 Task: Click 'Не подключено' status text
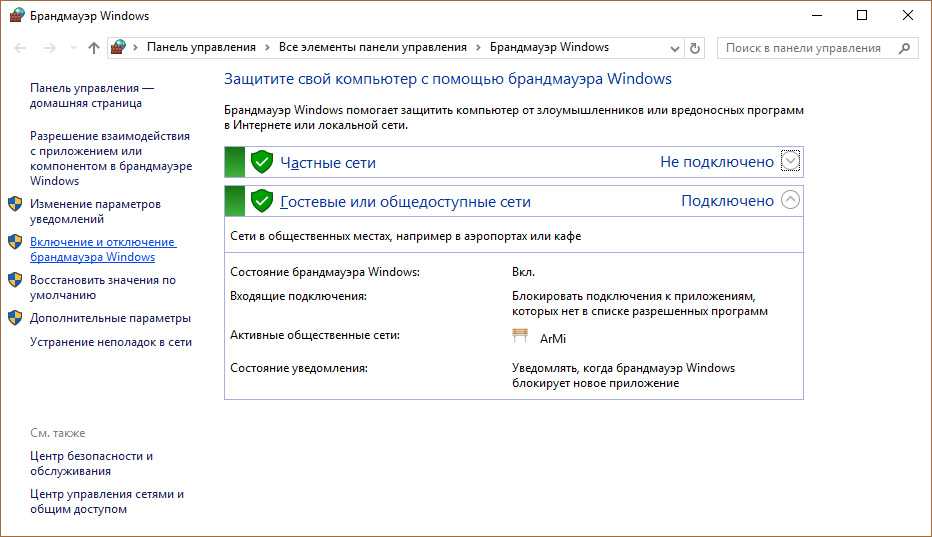717,162
